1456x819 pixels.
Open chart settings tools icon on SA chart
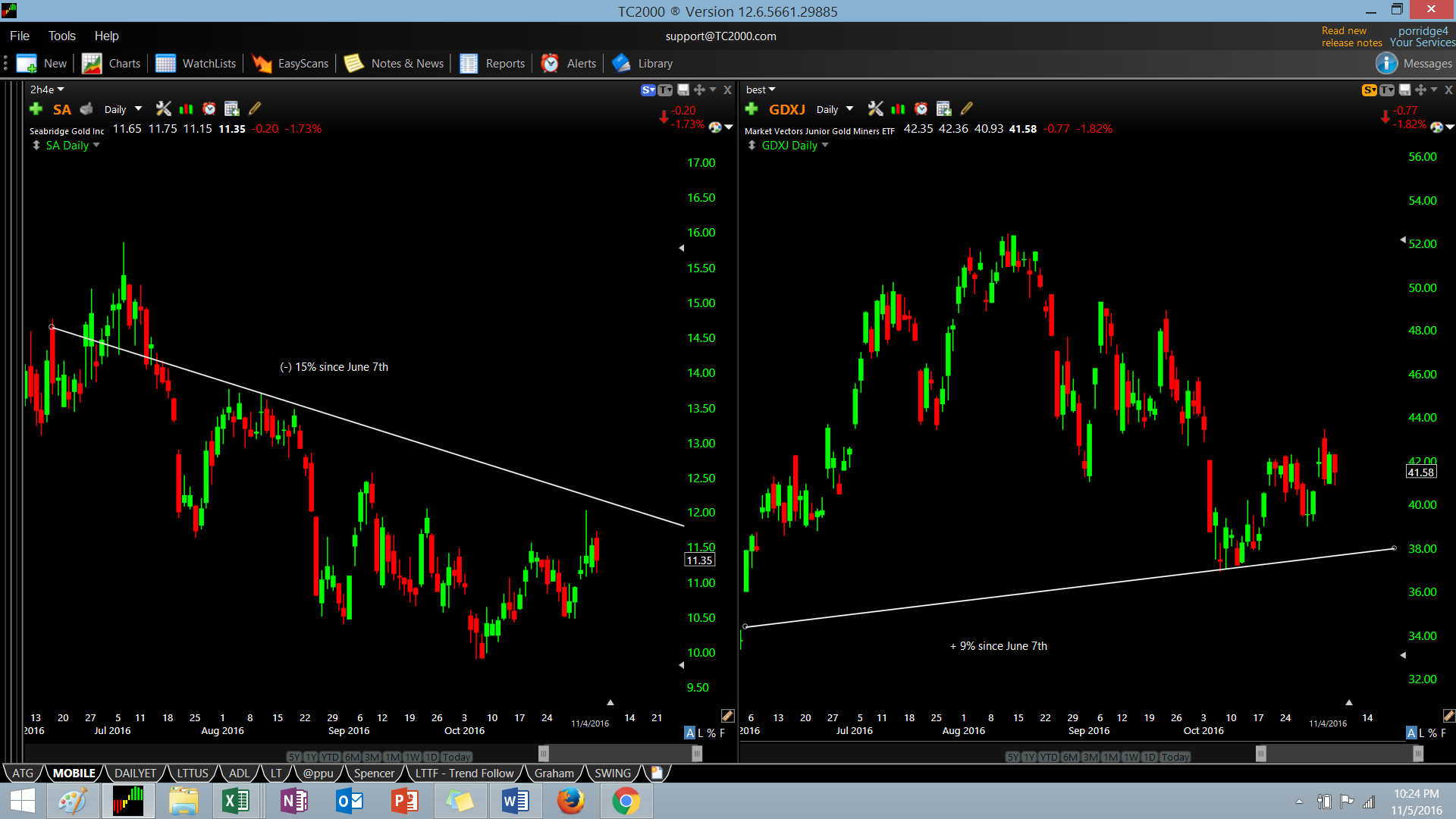tap(163, 109)
